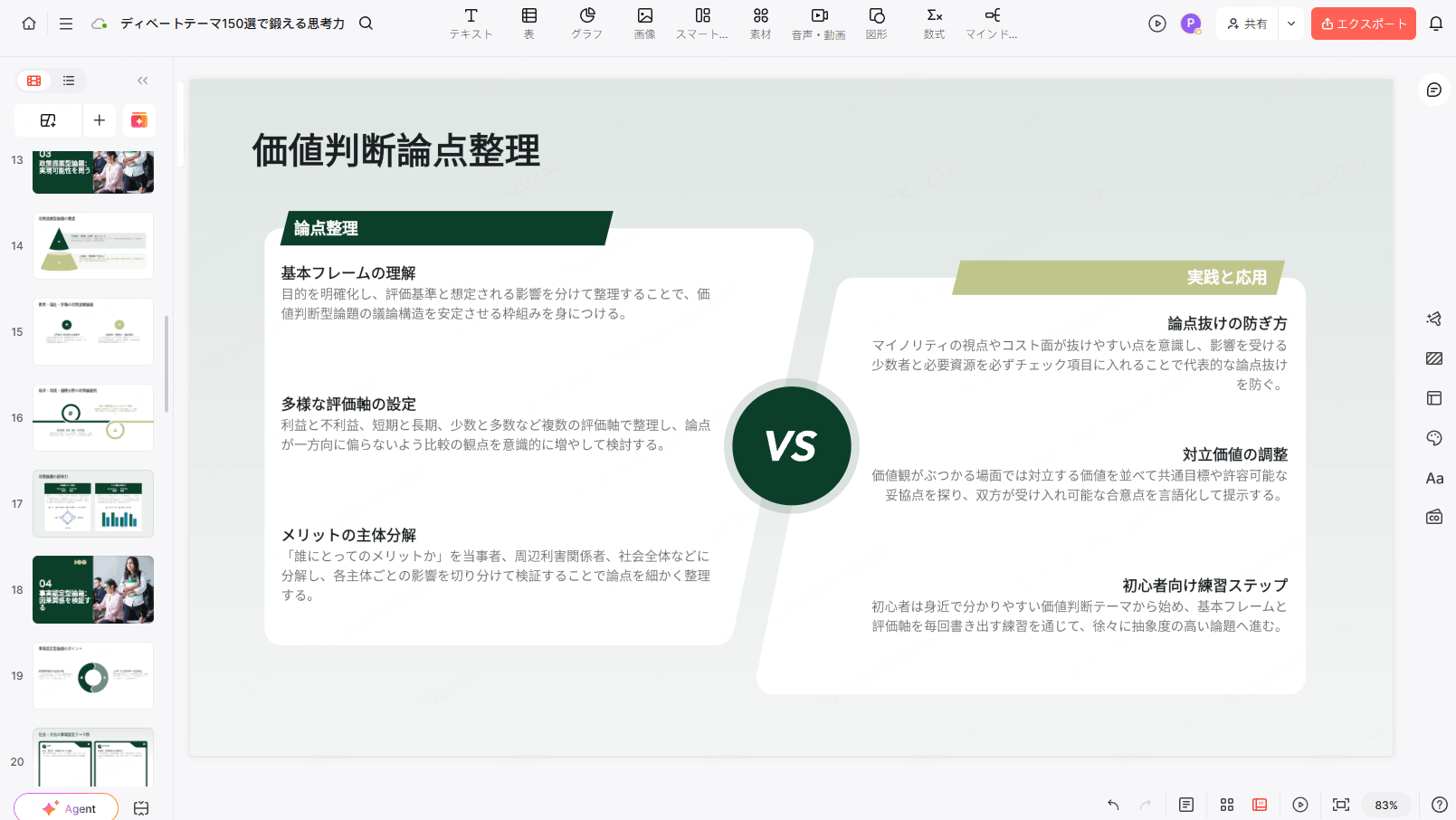Select slide 20 thumbnail

coord(93,758)
